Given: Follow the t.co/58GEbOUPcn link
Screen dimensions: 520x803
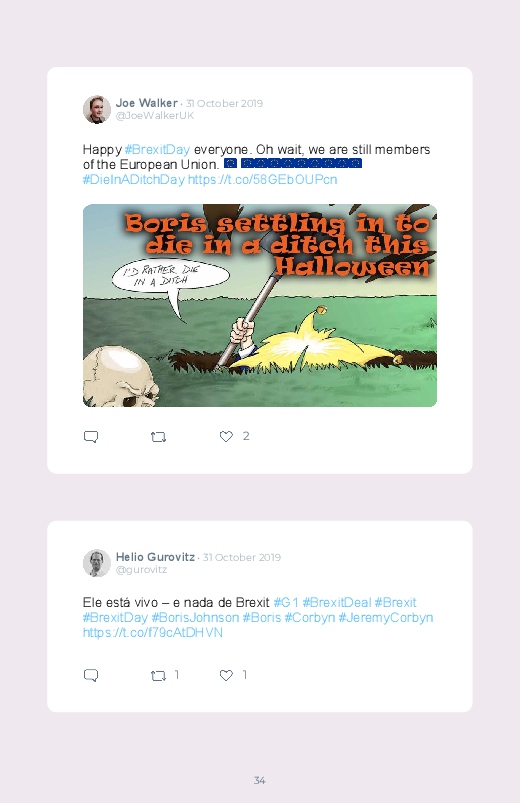Looking at the screenshot, I should tap(263, 180).
